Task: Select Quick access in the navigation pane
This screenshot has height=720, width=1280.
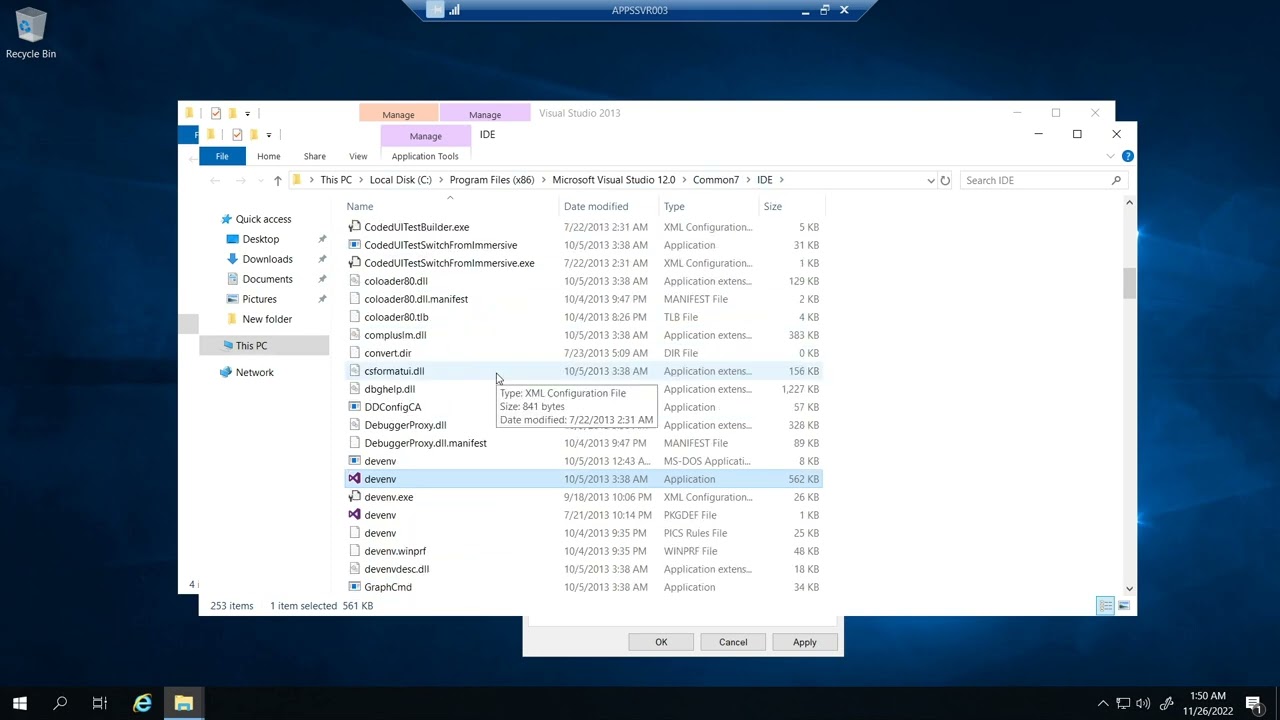Action: [264, 219]
